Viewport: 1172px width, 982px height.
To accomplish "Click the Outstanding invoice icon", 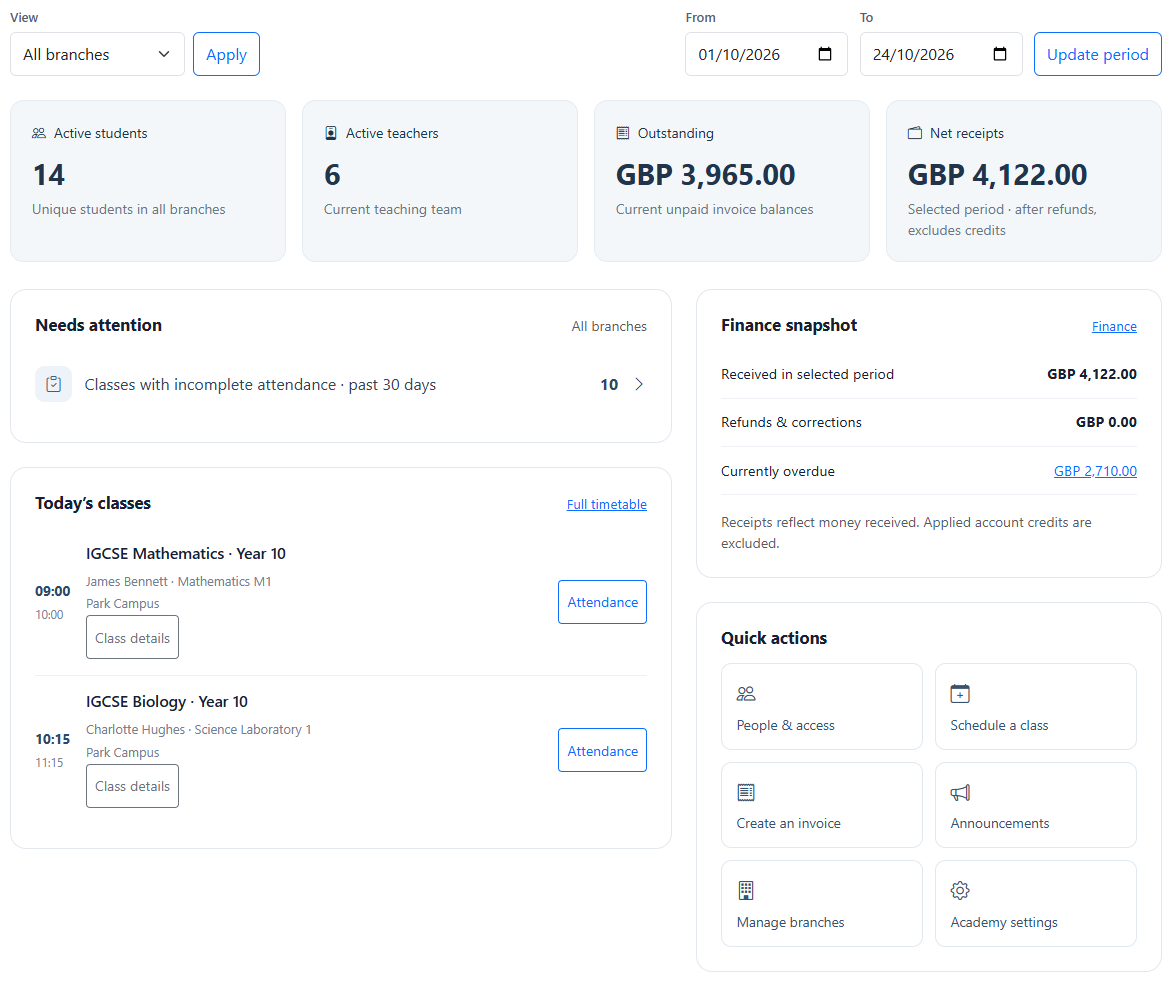I will [x=623, y=133].
